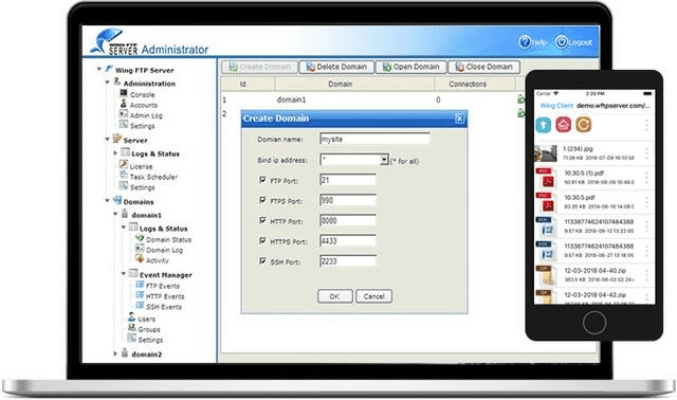677x400 pixels.
Task: Tap the blue upload arrow icon on phone
Action: (544, 125)
